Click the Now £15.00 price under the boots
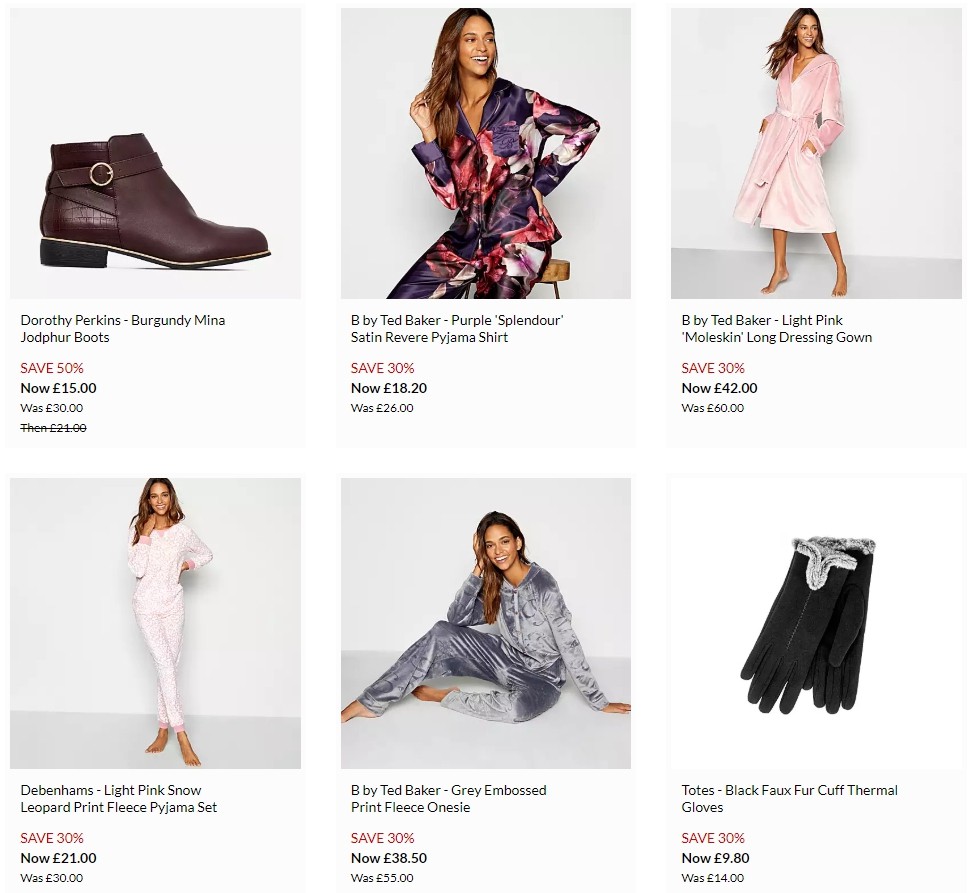971x893 pixels. click(x=57, y=388)
